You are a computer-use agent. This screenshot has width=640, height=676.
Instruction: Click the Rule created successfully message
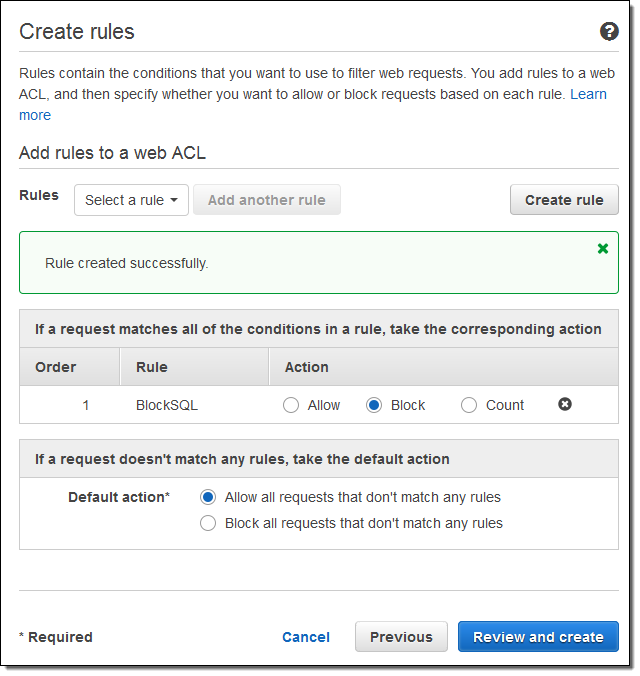pyautogui.click(x=127, y=263)
